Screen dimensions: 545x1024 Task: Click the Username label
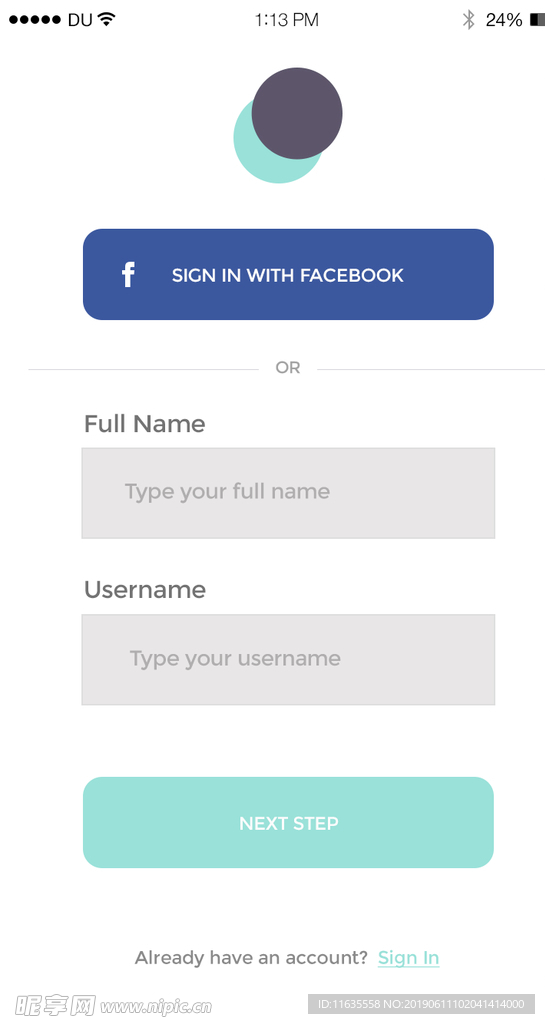click(x=145, y=590)
